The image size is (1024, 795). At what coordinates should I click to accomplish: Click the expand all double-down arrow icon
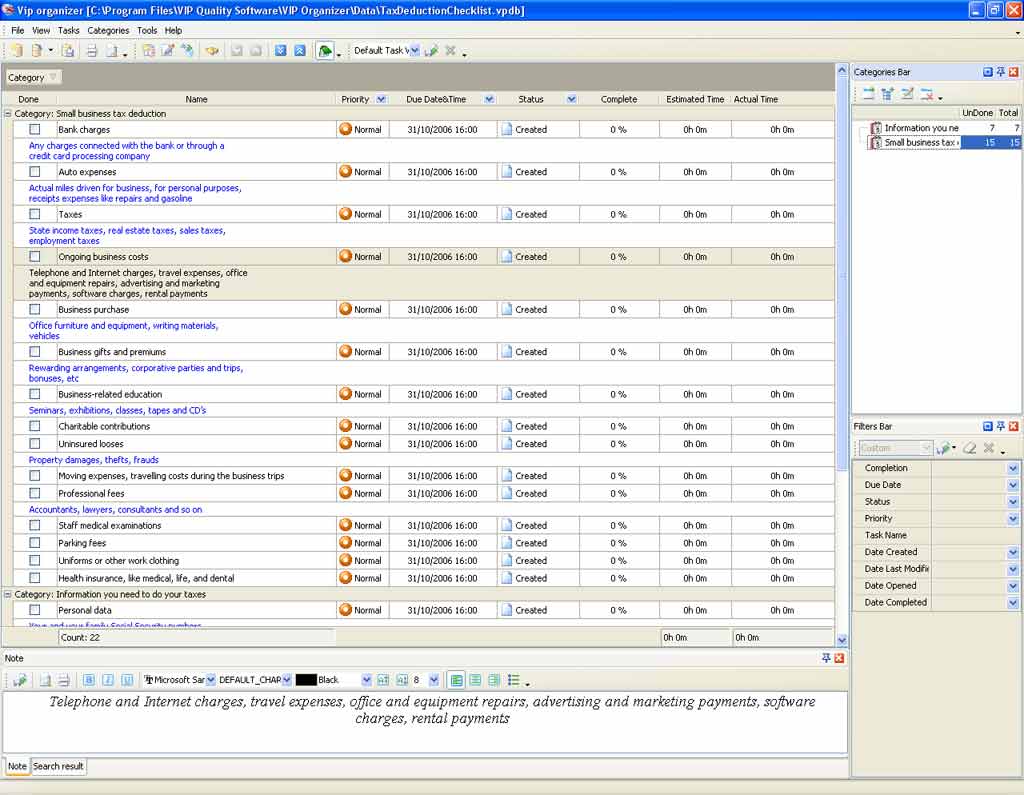[281, 51]
